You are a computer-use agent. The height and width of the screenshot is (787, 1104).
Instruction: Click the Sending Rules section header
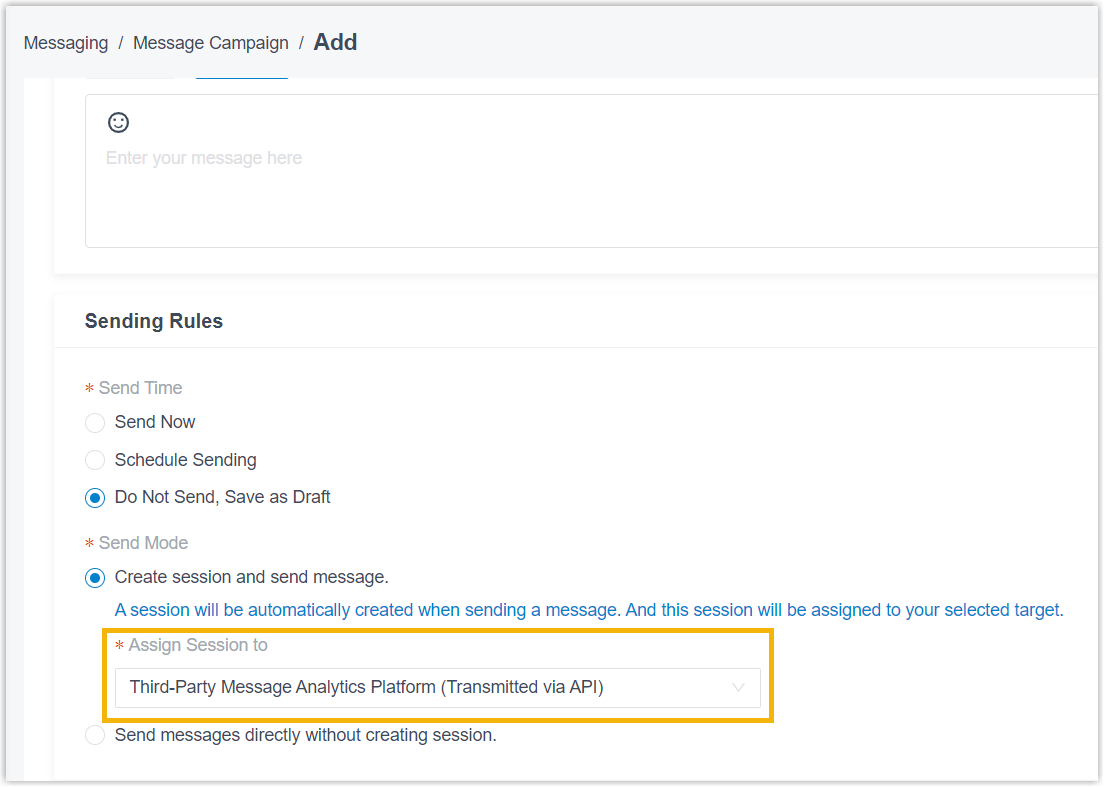[153, 321]
